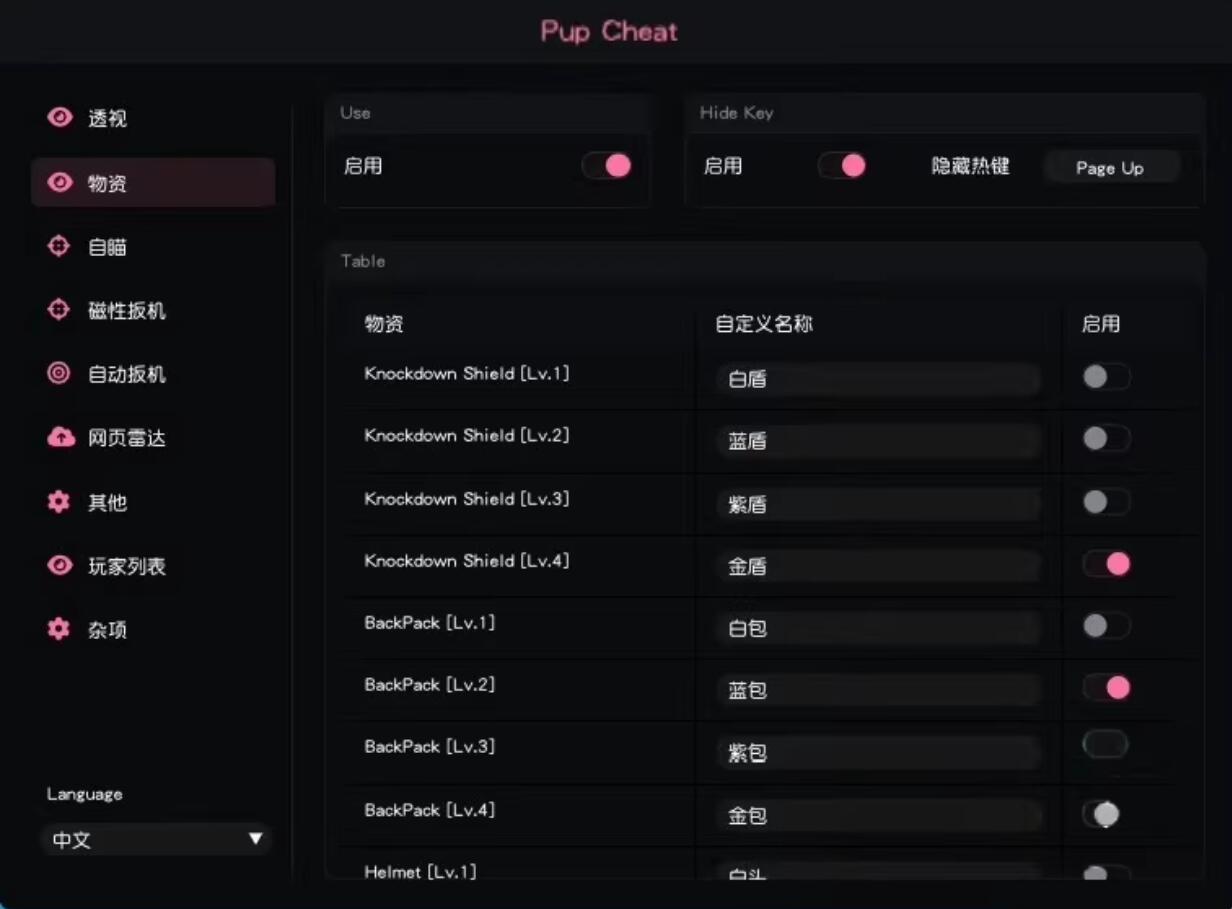Click the eye icon beside 透视
This screenshot has width=1232, height=909.
pos(60,118)
